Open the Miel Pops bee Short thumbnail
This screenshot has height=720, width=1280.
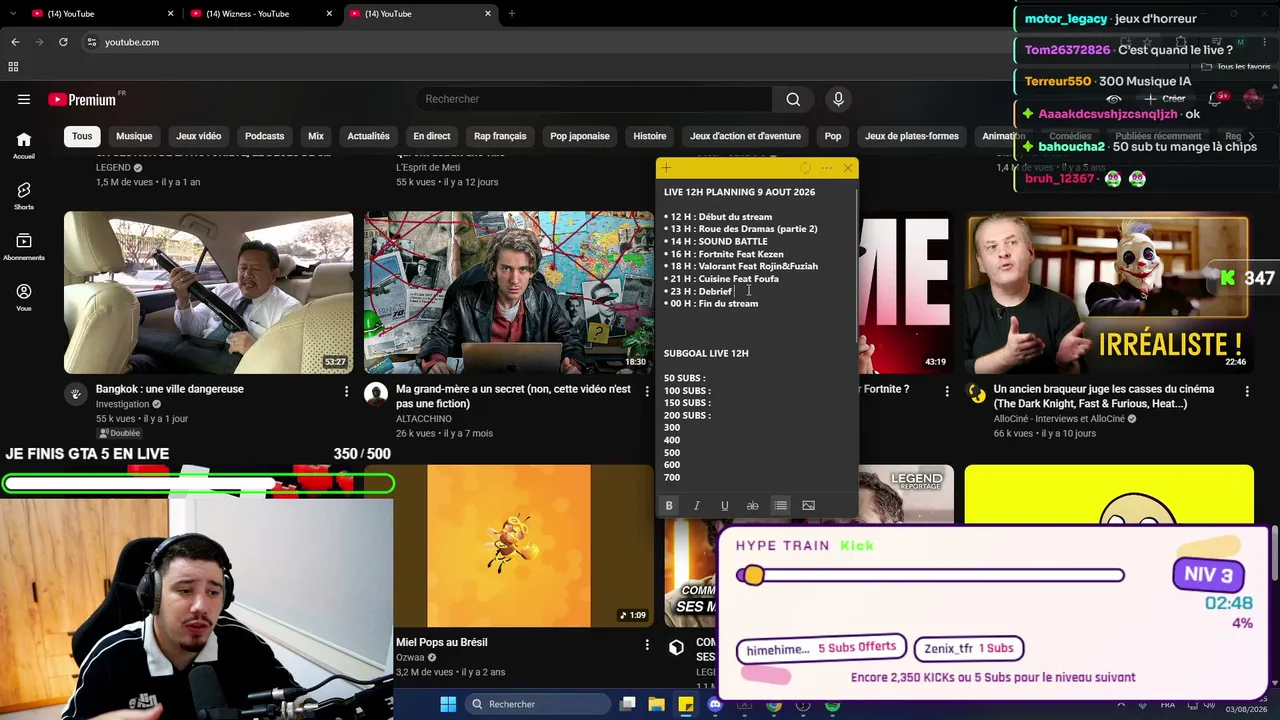[x=509, y=546]
